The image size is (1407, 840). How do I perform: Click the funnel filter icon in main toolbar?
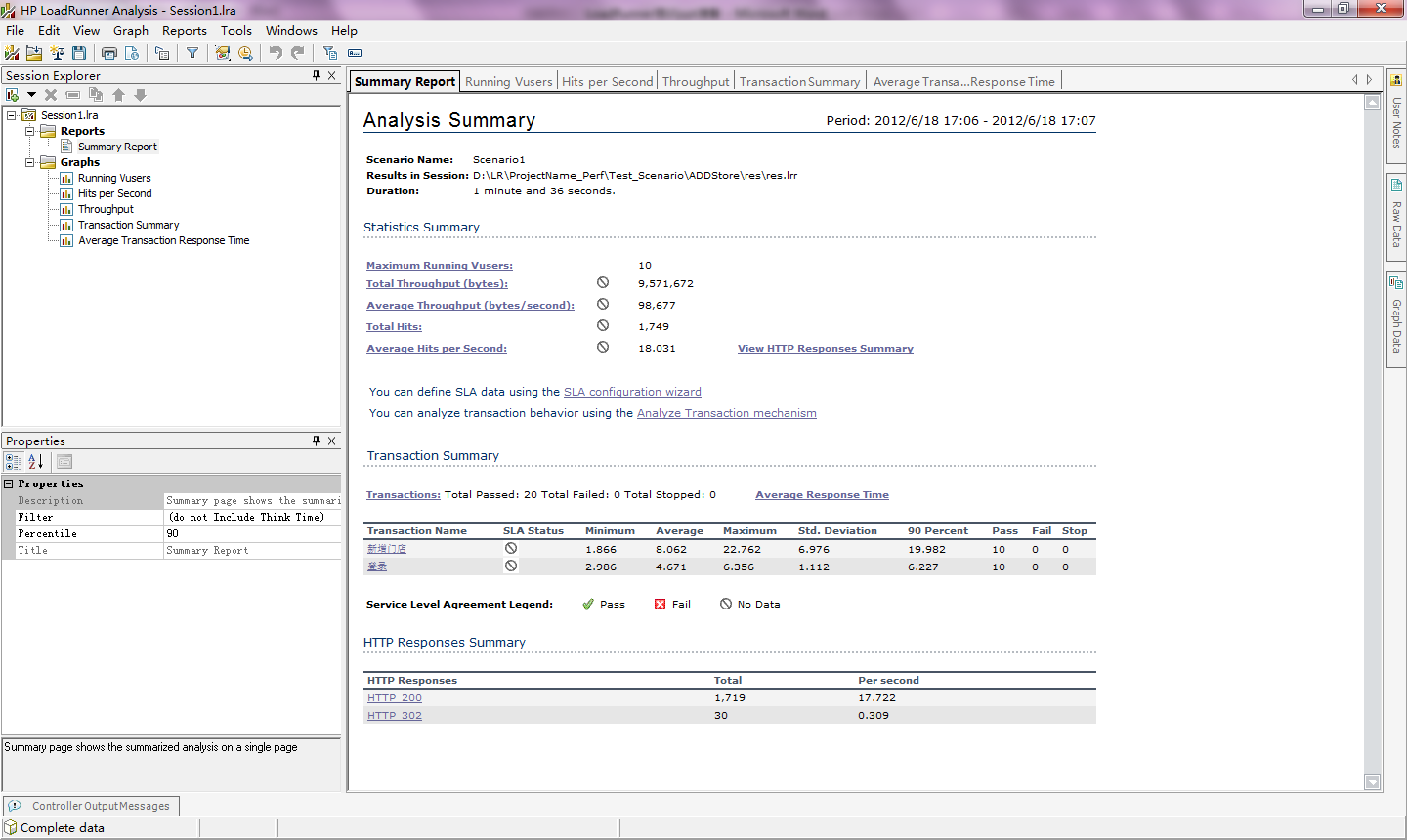point(192,53)
